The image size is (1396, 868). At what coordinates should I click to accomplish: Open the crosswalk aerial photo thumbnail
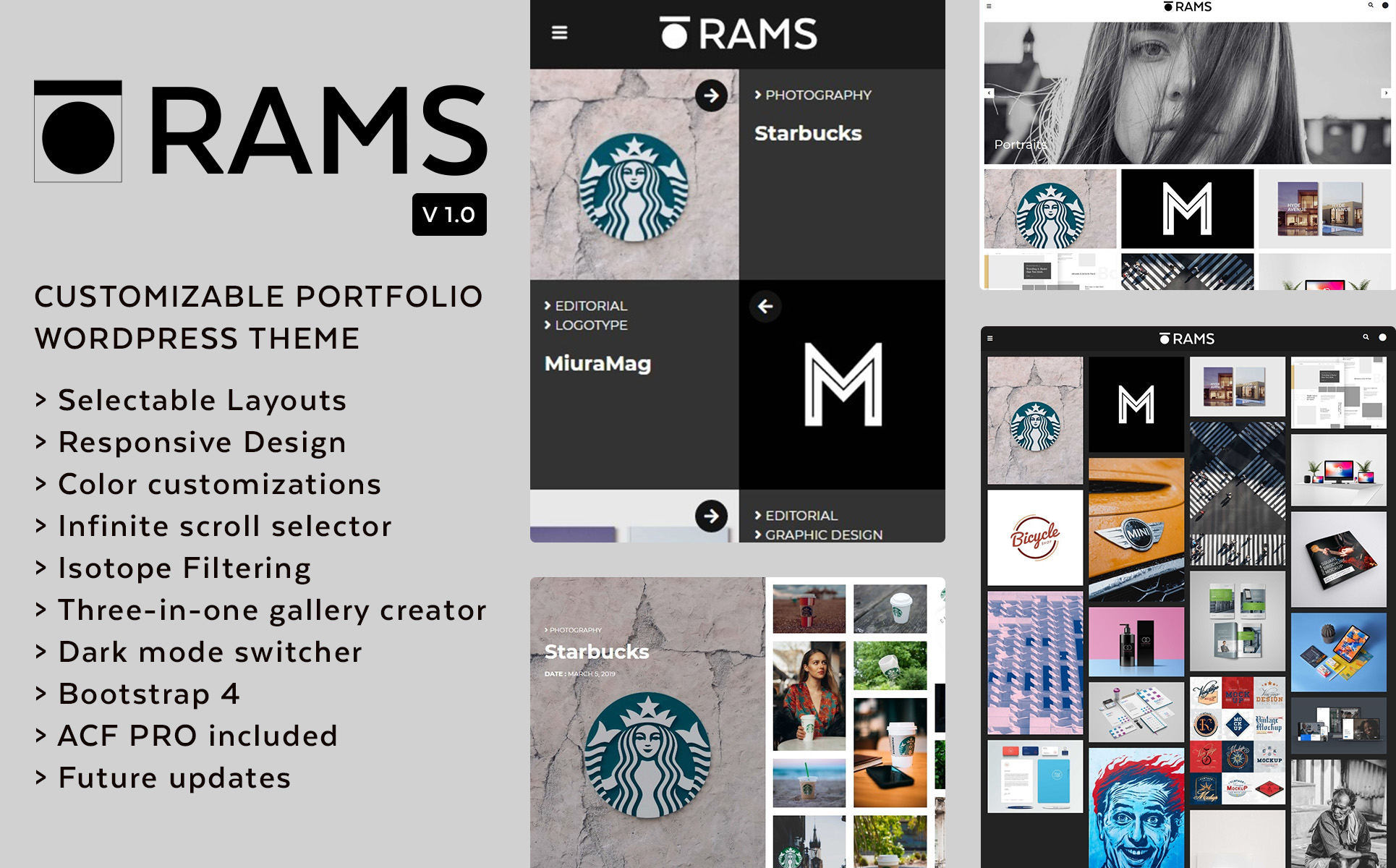[1238, 494]
